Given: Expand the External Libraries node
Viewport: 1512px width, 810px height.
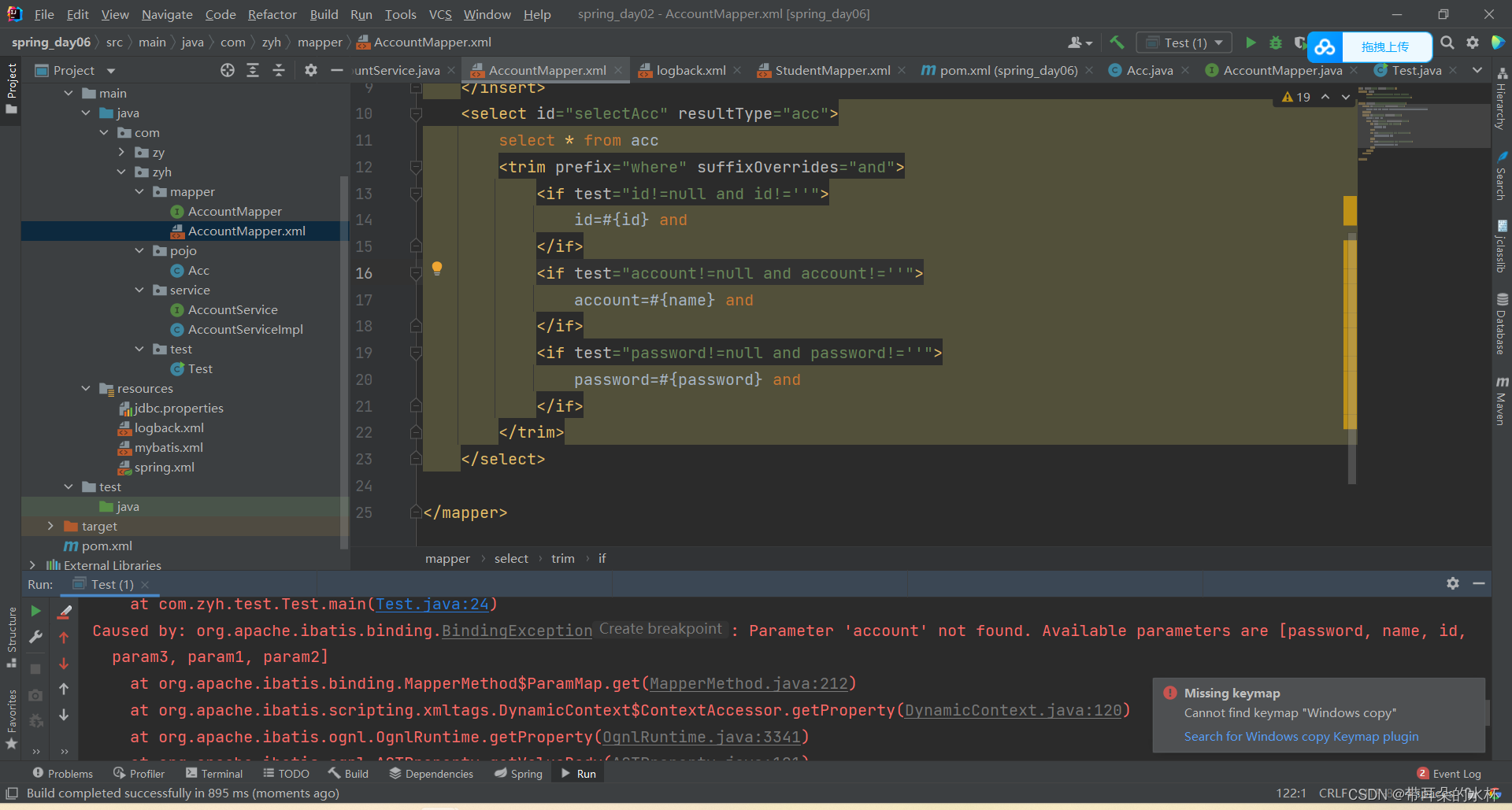Looking at the screenshot, I should (32, 564).
